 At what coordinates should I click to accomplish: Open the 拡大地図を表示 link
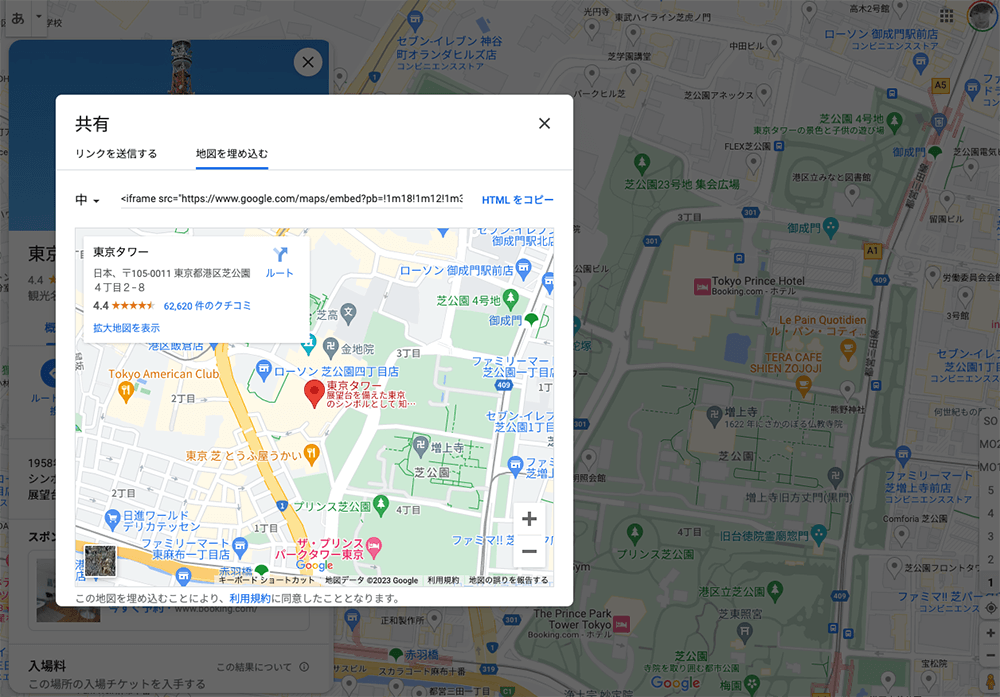point(126,328)
